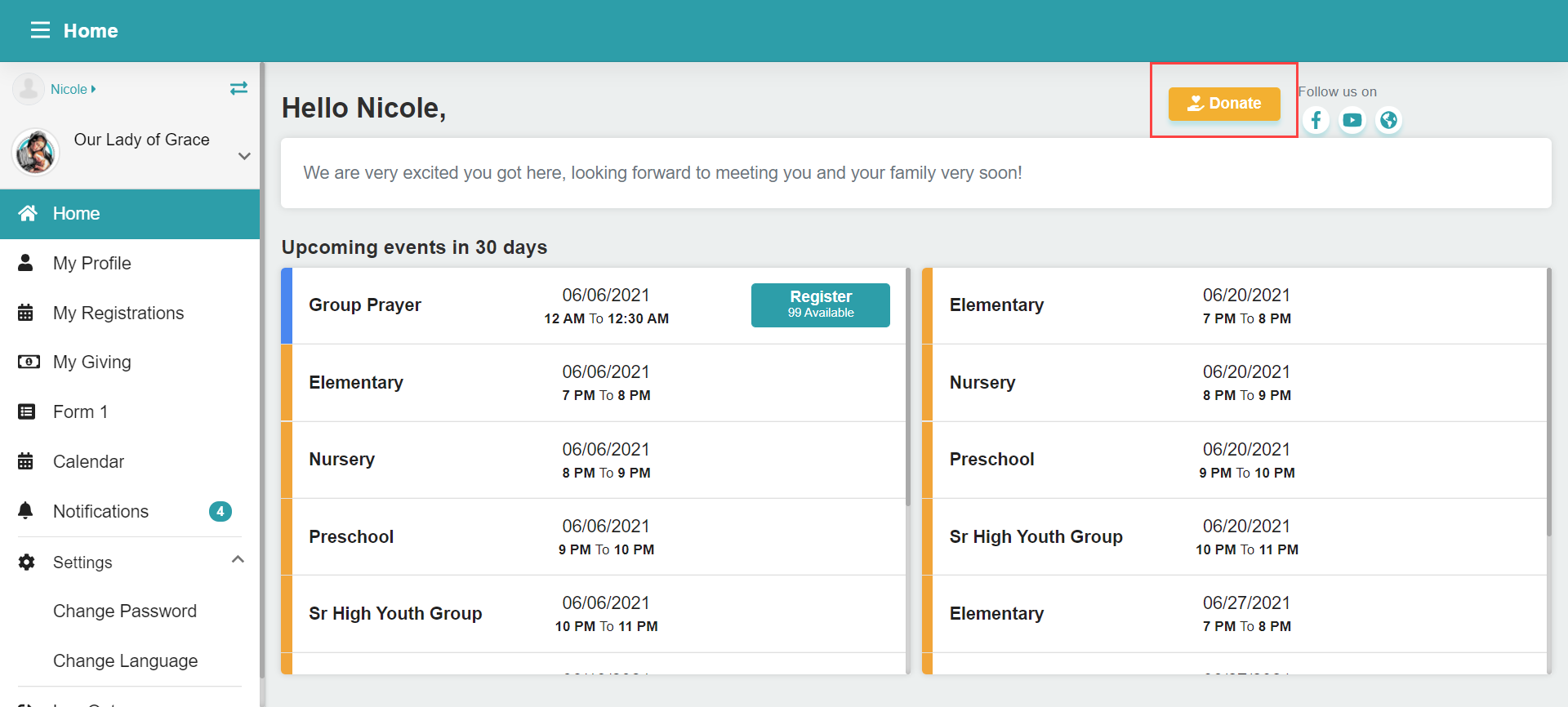Screen dimensions: 1568x707
Task: Click the notification count badge 4
Action: pyautogui.click(x=220, y=511)
